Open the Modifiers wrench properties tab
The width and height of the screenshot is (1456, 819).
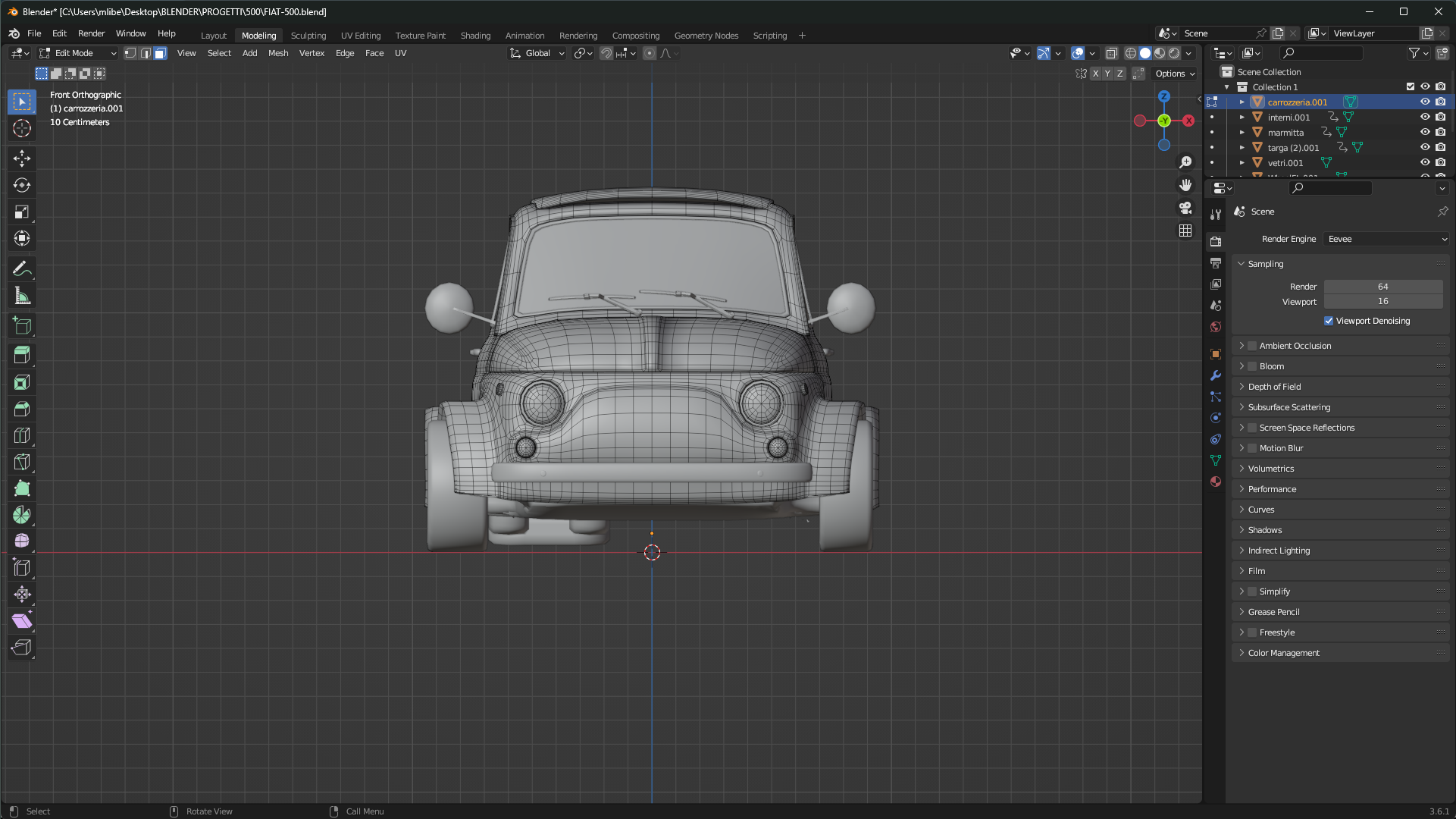(1216, 375)
